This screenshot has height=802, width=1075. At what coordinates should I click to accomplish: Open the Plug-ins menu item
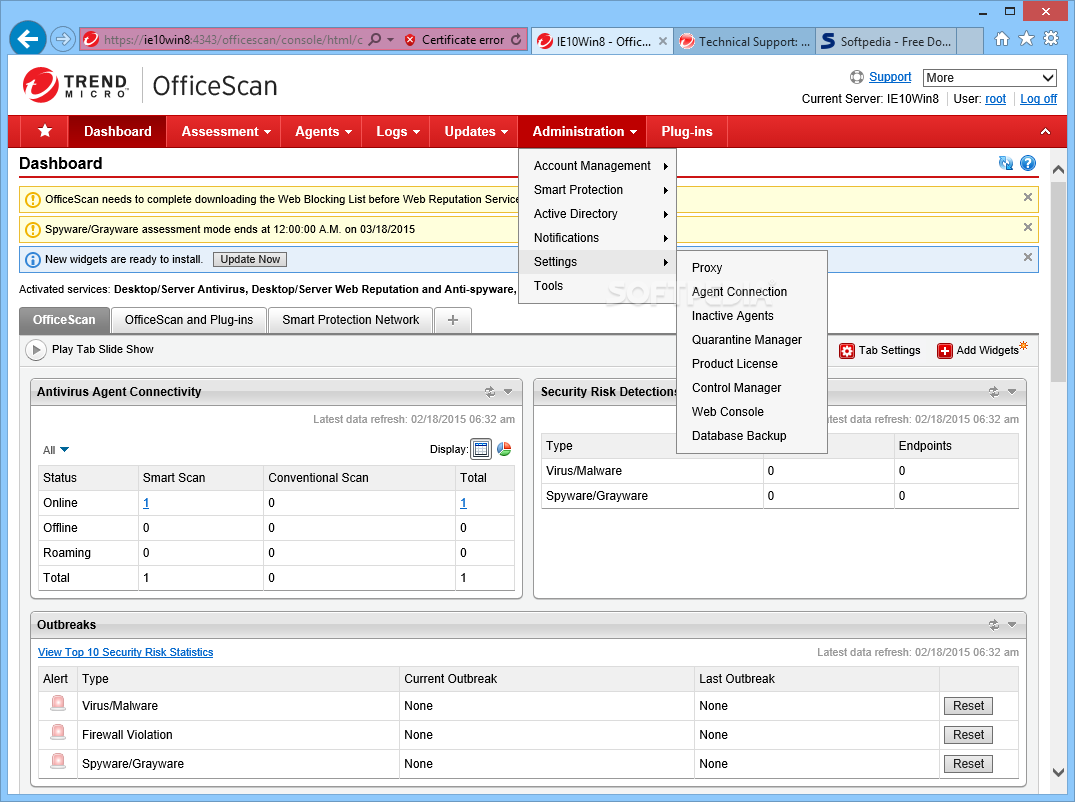tap(686, 132)
